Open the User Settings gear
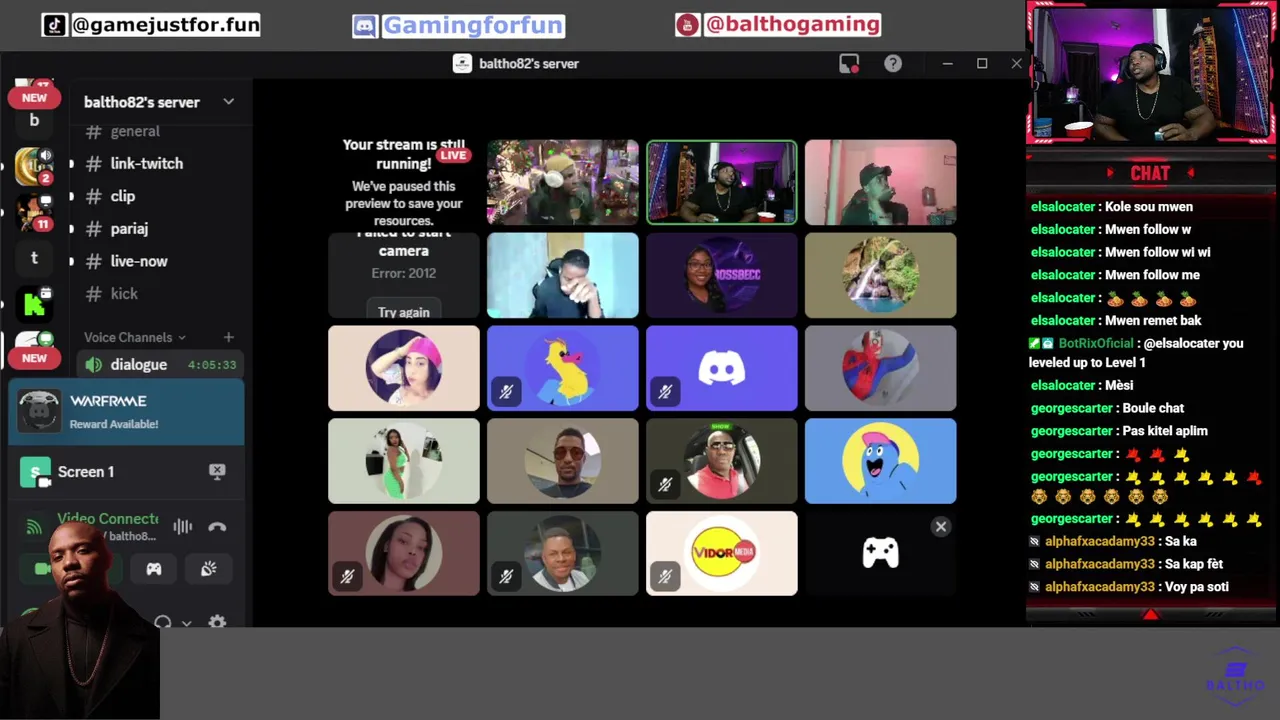Screen dimensions: 1280x720 click(x=217, y=622)
